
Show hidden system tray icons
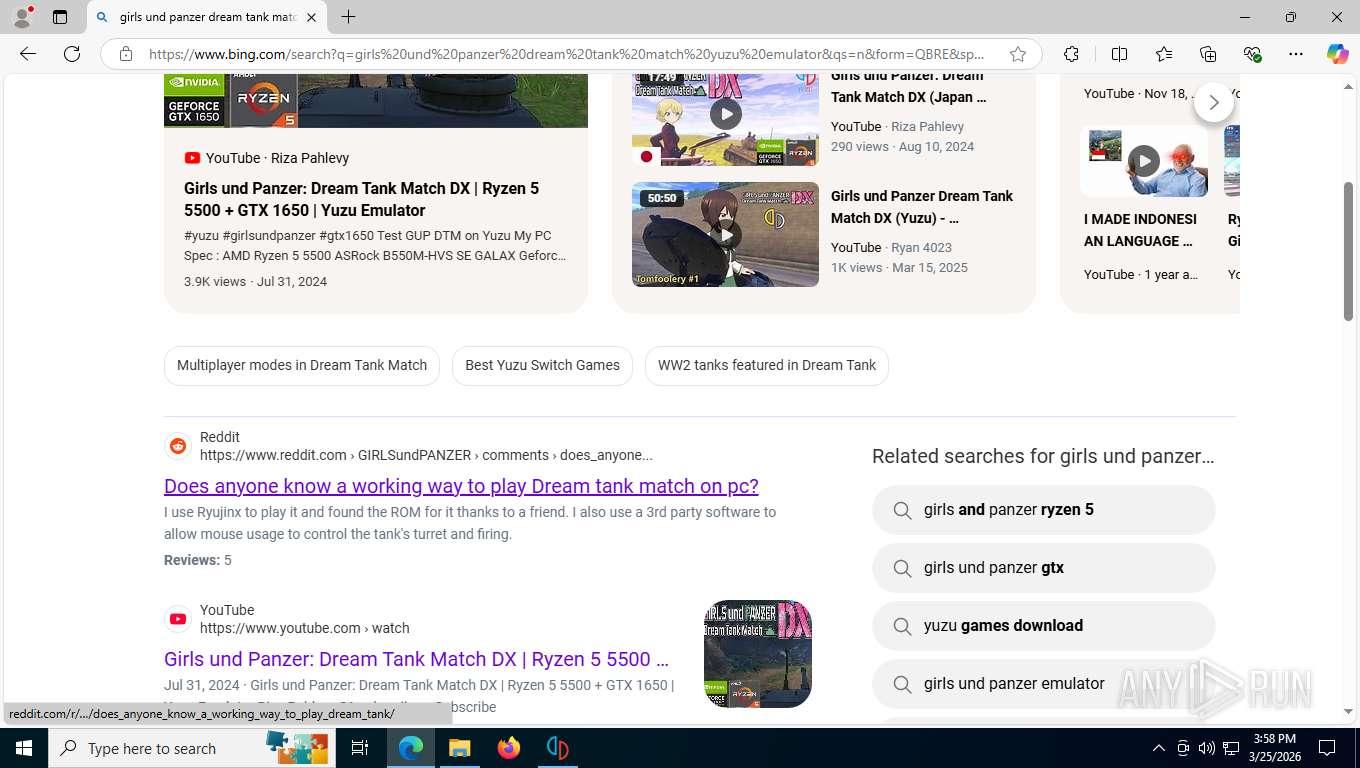pos(1159,748)
